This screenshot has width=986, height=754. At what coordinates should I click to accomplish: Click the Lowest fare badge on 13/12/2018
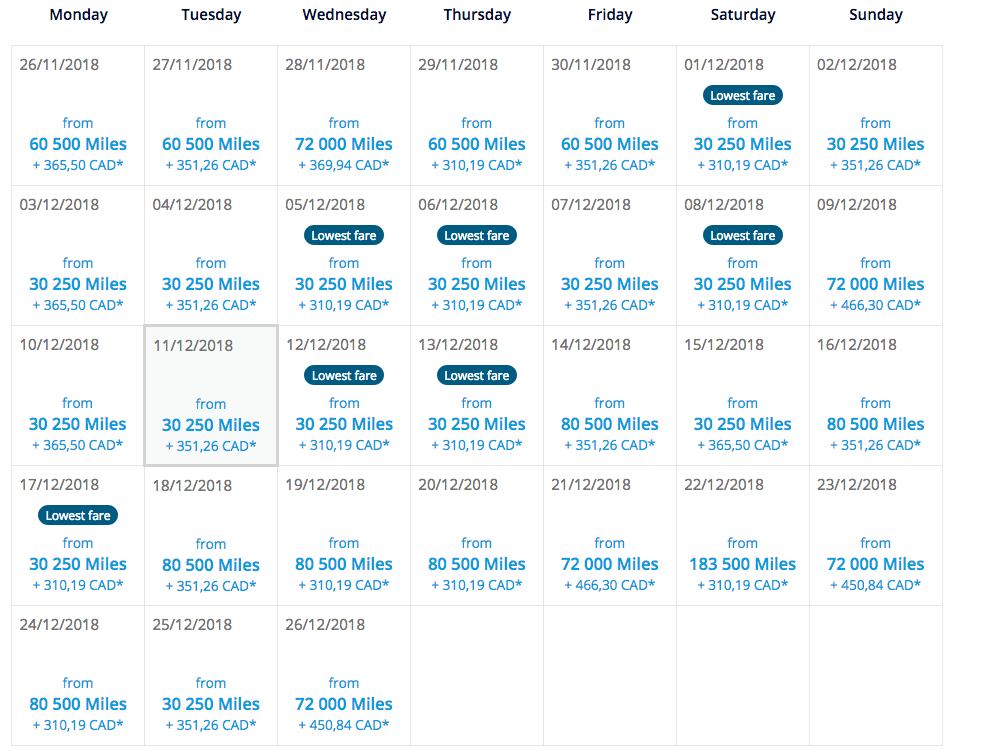click(477, 376)
